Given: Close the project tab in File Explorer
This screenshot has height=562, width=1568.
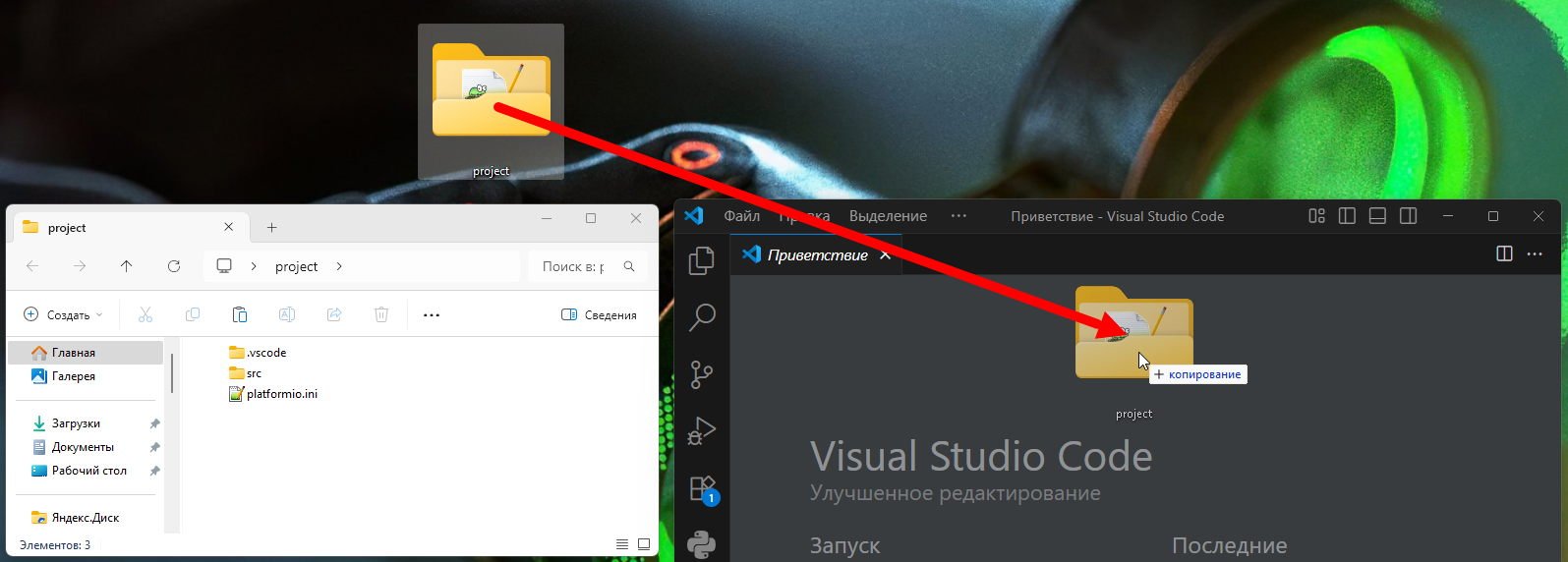Looking at the screenshot, I should click(228, 227).
